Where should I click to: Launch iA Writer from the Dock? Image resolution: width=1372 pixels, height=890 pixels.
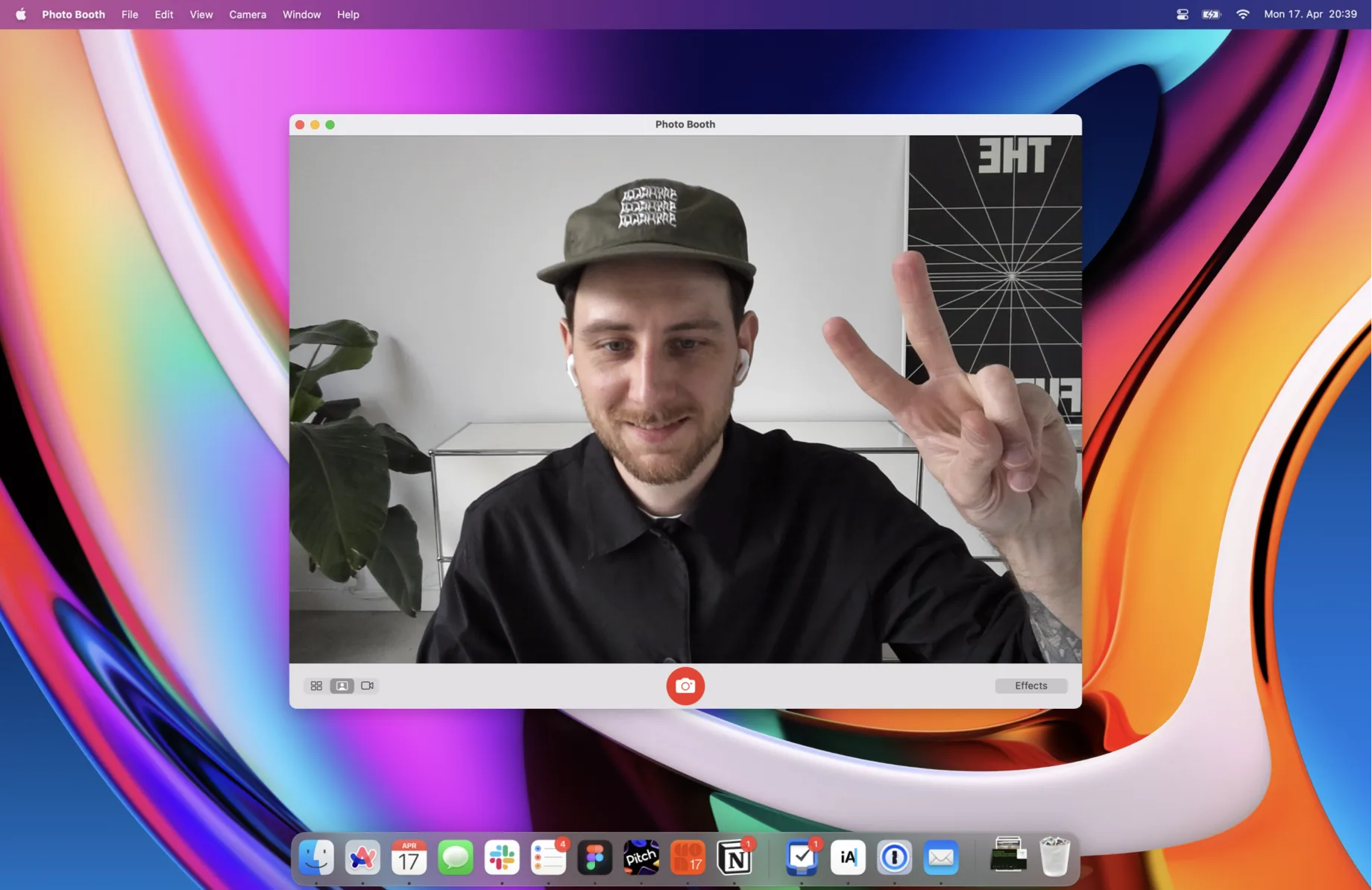tap(848, 857)
